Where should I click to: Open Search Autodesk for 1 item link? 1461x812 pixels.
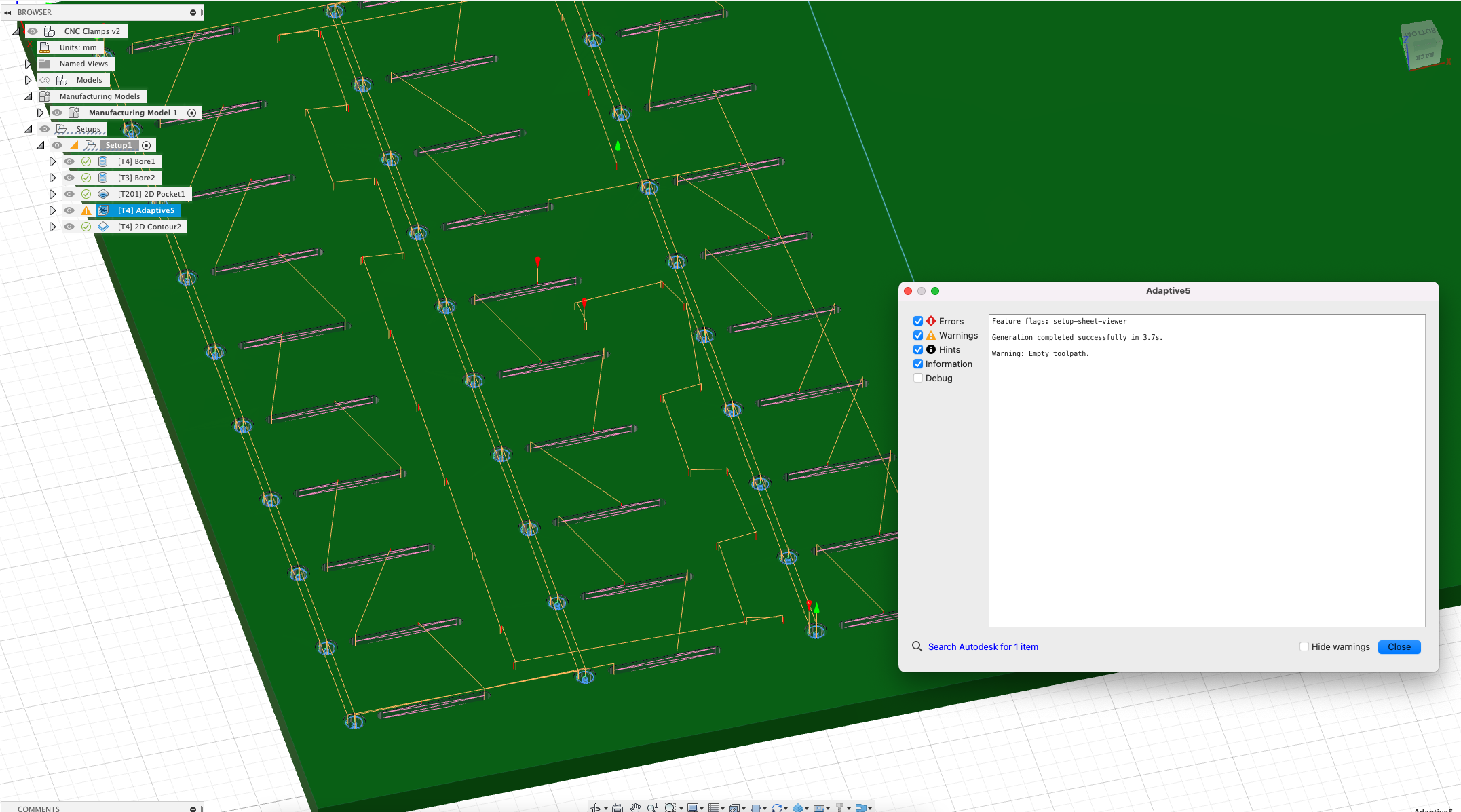pos(983,647)
